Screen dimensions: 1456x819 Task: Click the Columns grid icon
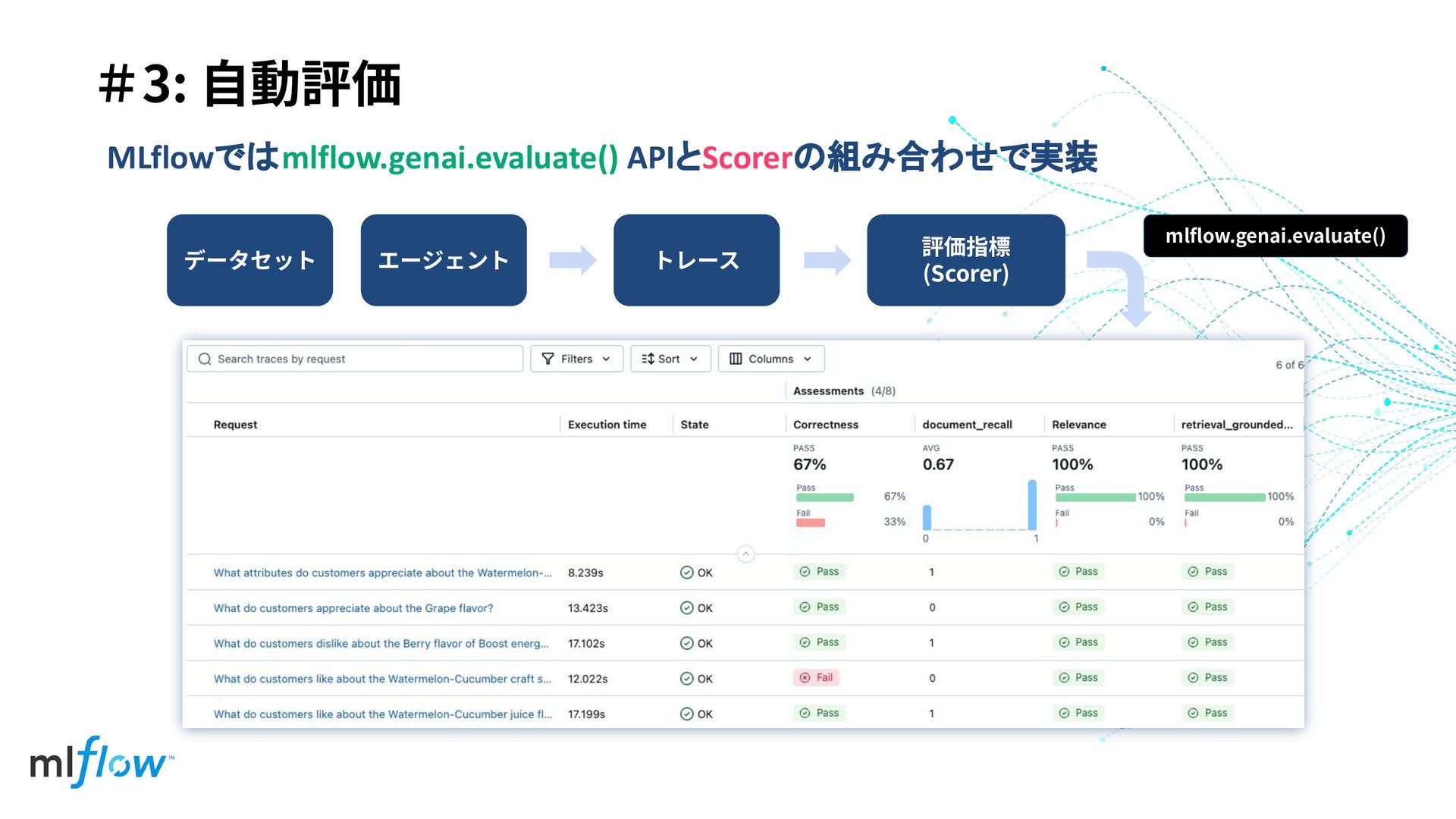736,359
